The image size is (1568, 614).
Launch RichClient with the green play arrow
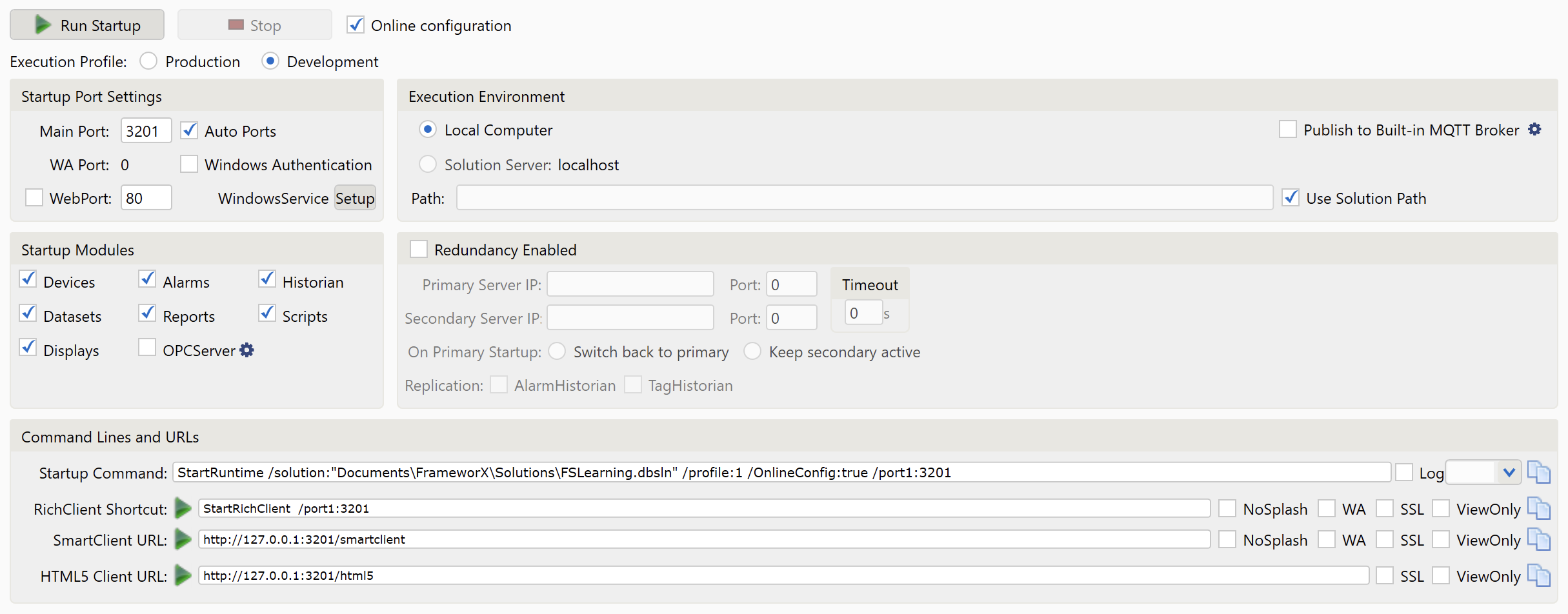pos(183,509)
